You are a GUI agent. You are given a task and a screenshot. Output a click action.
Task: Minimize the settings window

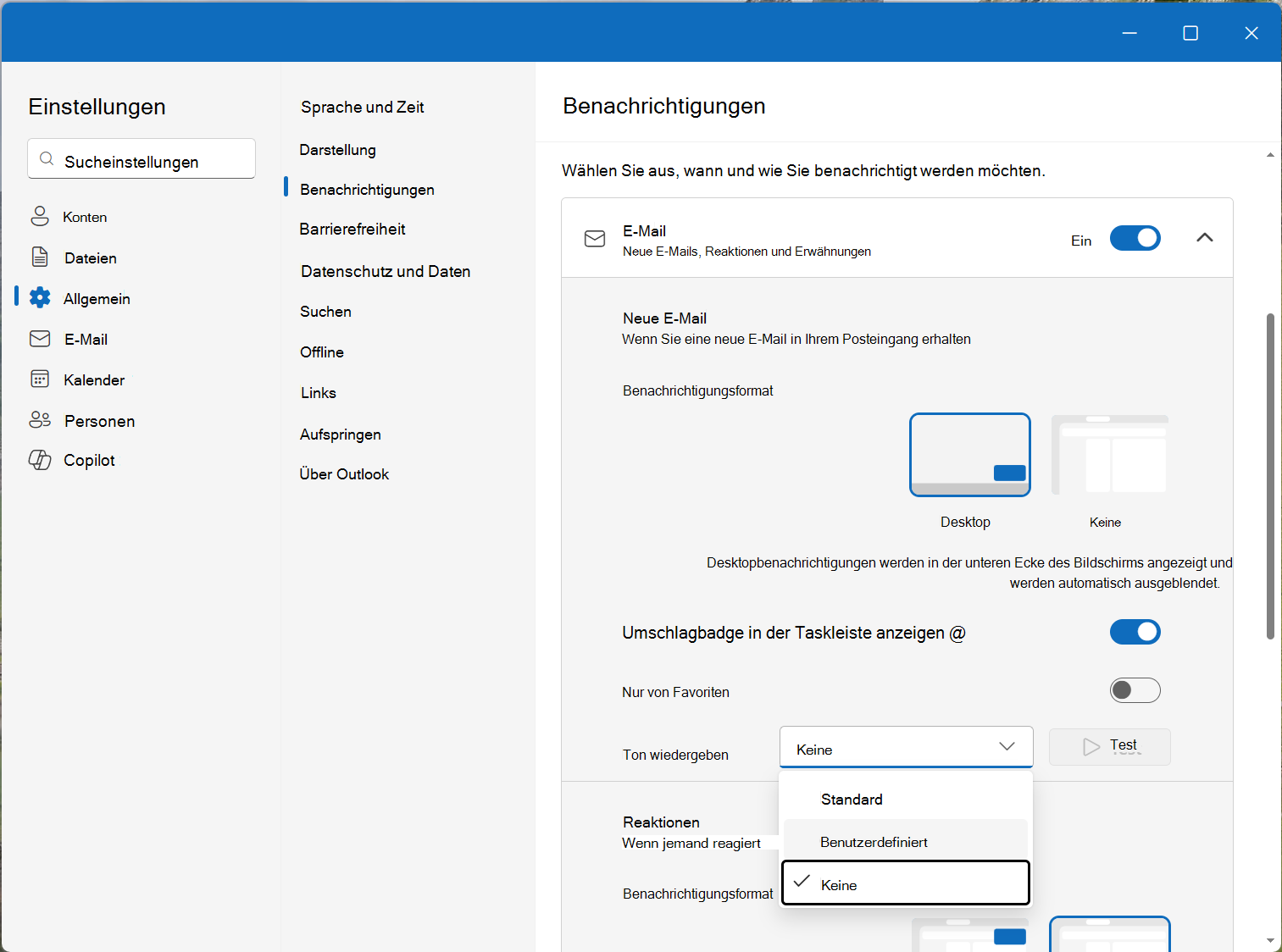(x=1129, y=33)
